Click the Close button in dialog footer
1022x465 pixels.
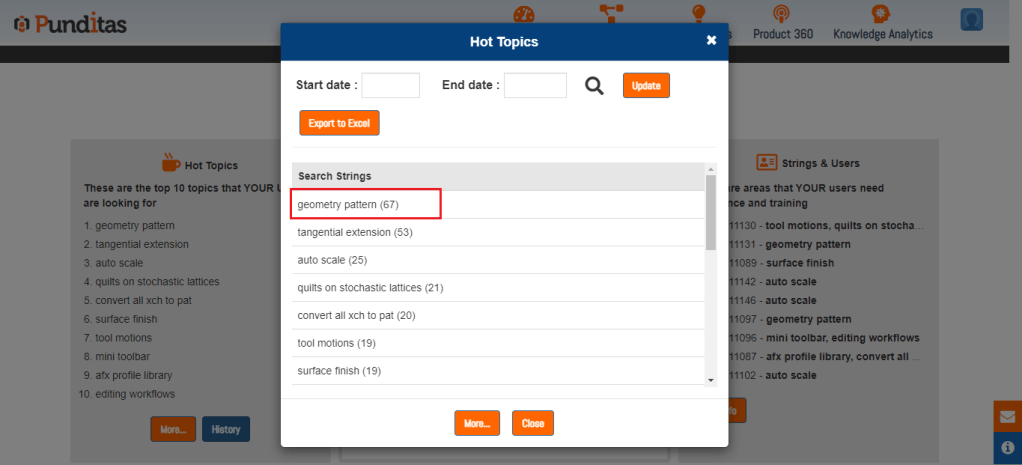pos(533,423)
